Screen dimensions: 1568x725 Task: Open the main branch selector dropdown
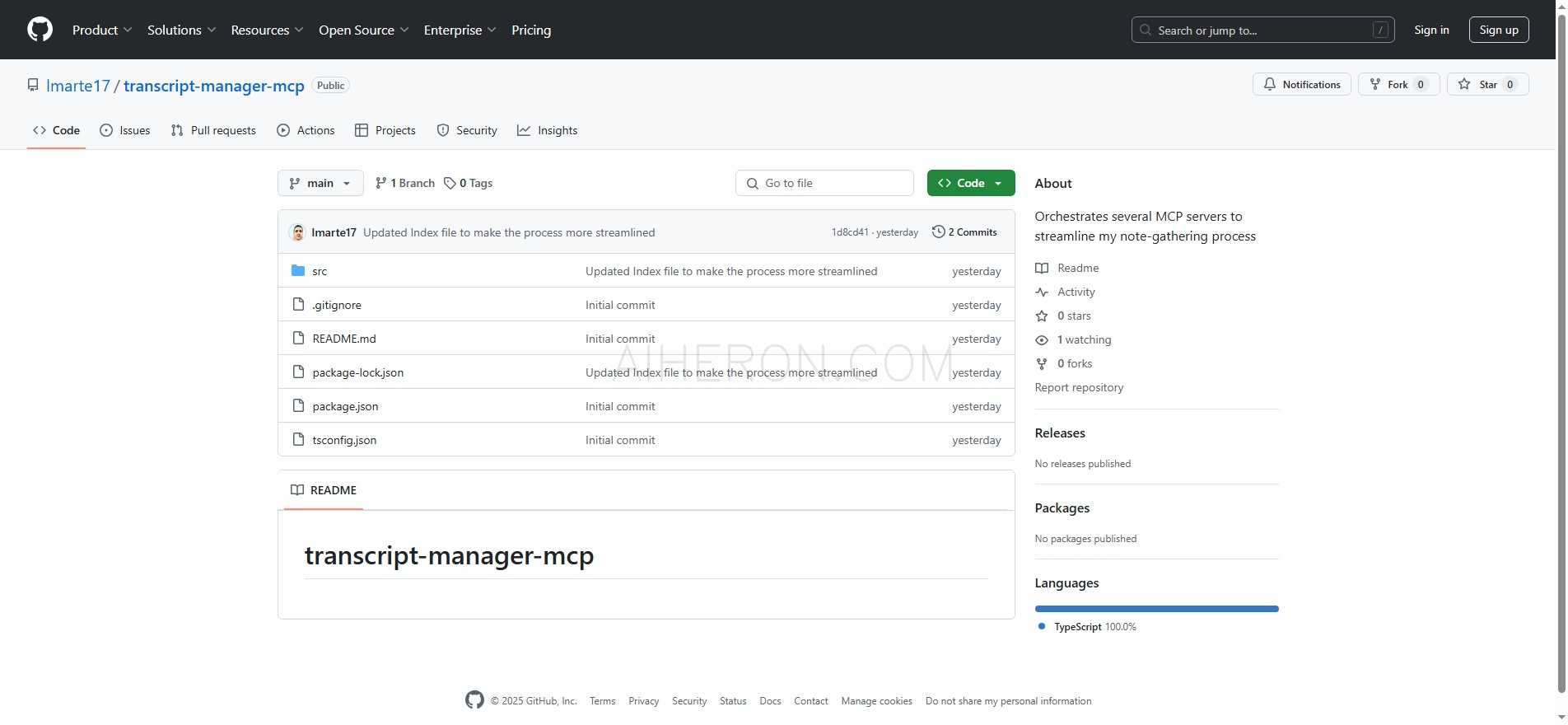point(320,183)
